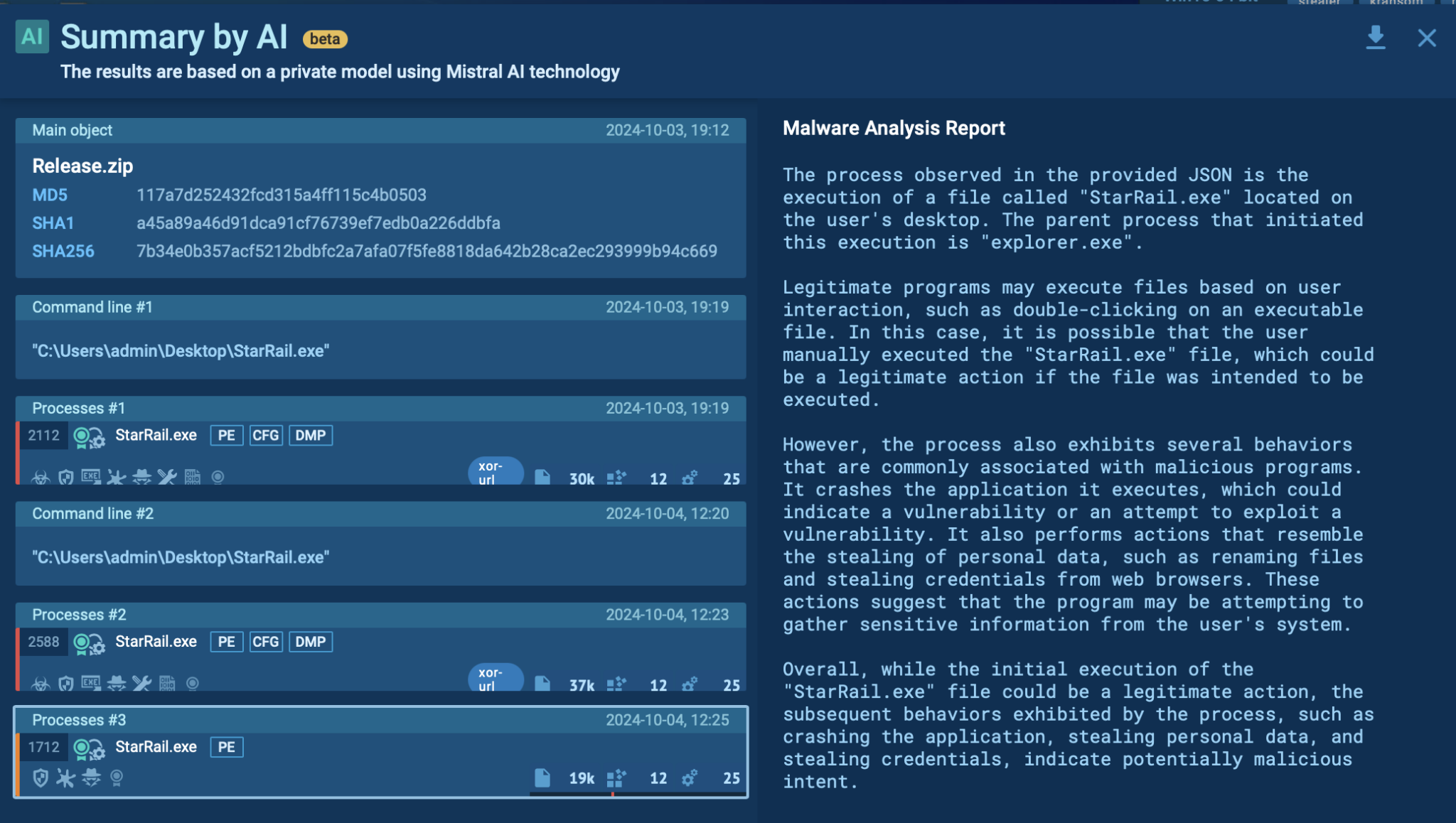Click wrench tools icon in Processes #1
Screen dimensions: 1456x823
[x=167, y=477]
